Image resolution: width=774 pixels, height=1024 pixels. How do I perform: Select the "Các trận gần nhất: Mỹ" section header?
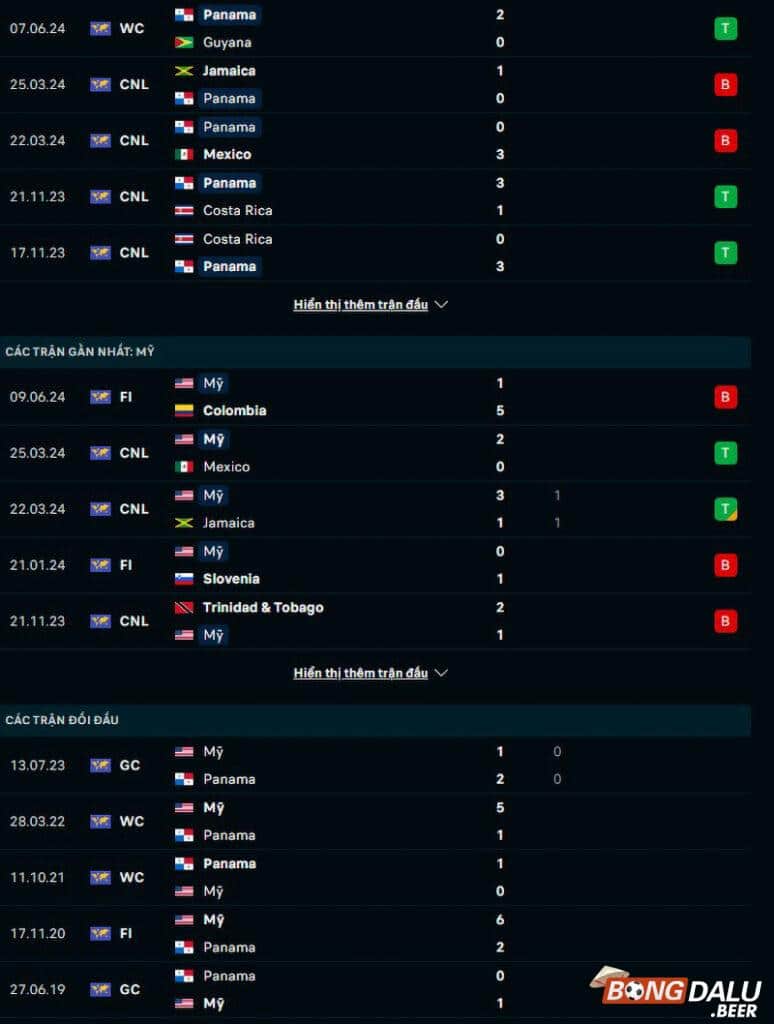point(80,352)
